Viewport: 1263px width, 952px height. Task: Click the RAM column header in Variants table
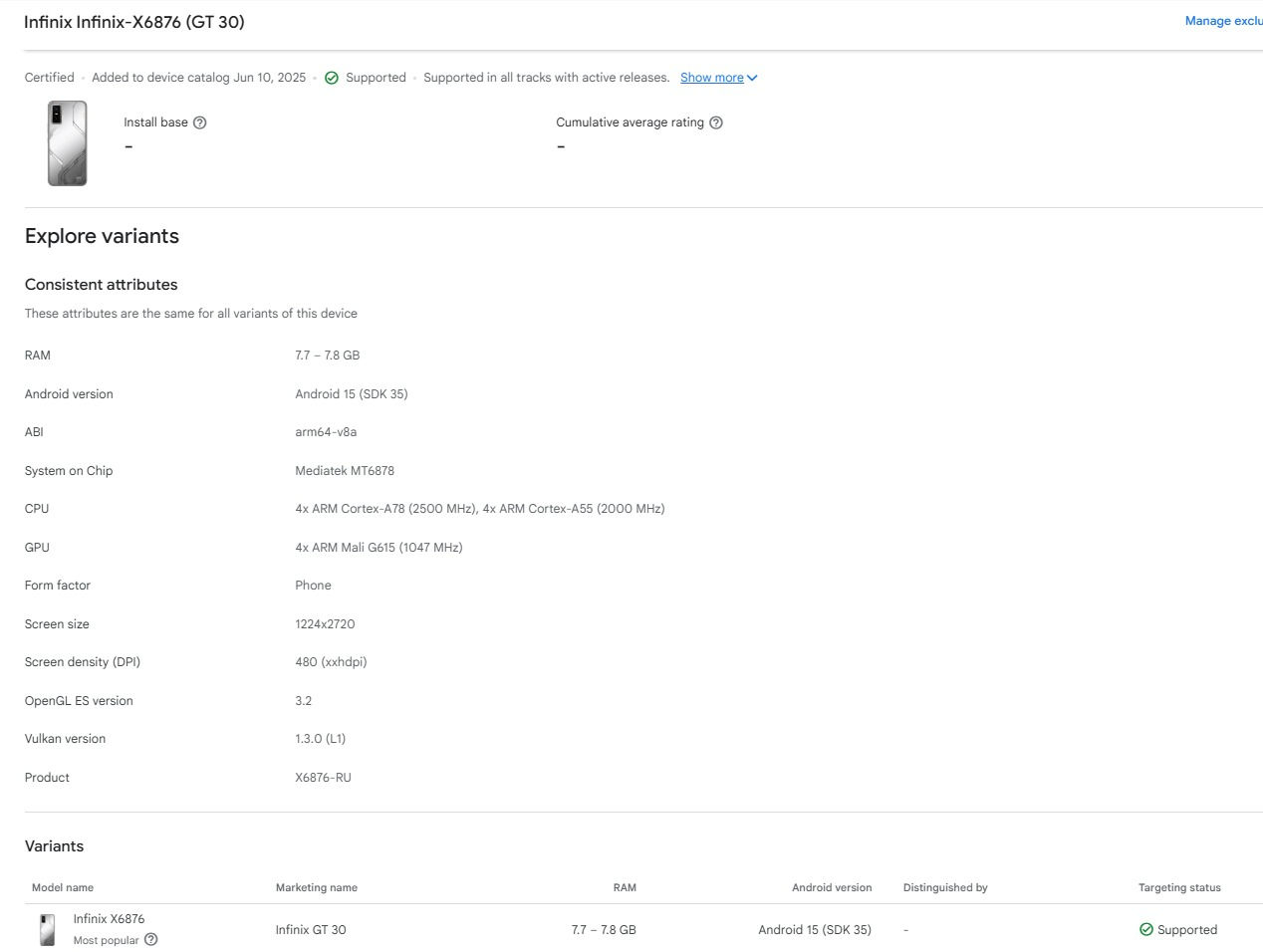pos(625,887)
